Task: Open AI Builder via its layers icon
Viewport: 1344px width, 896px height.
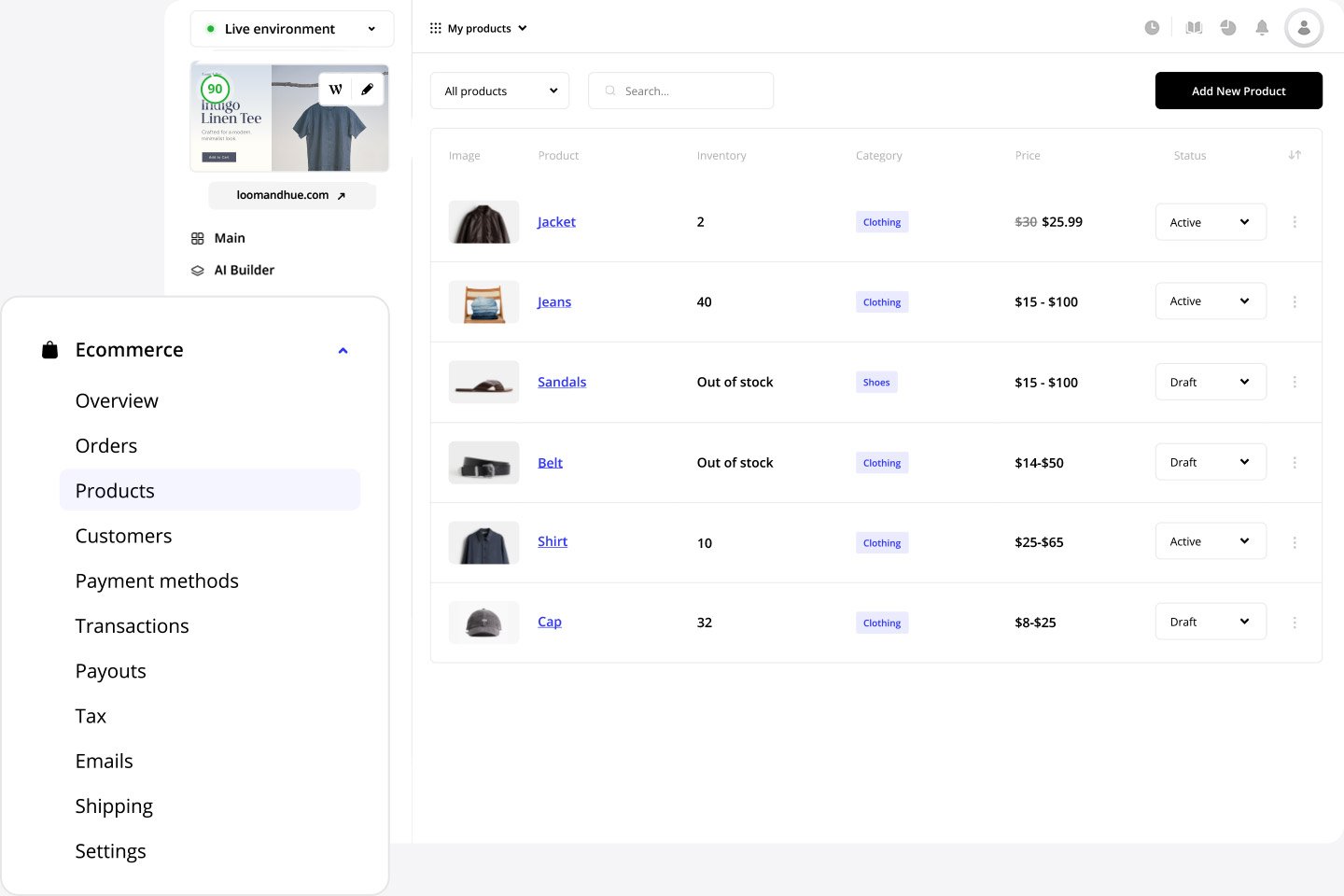Action: click(x=197, y=270)
